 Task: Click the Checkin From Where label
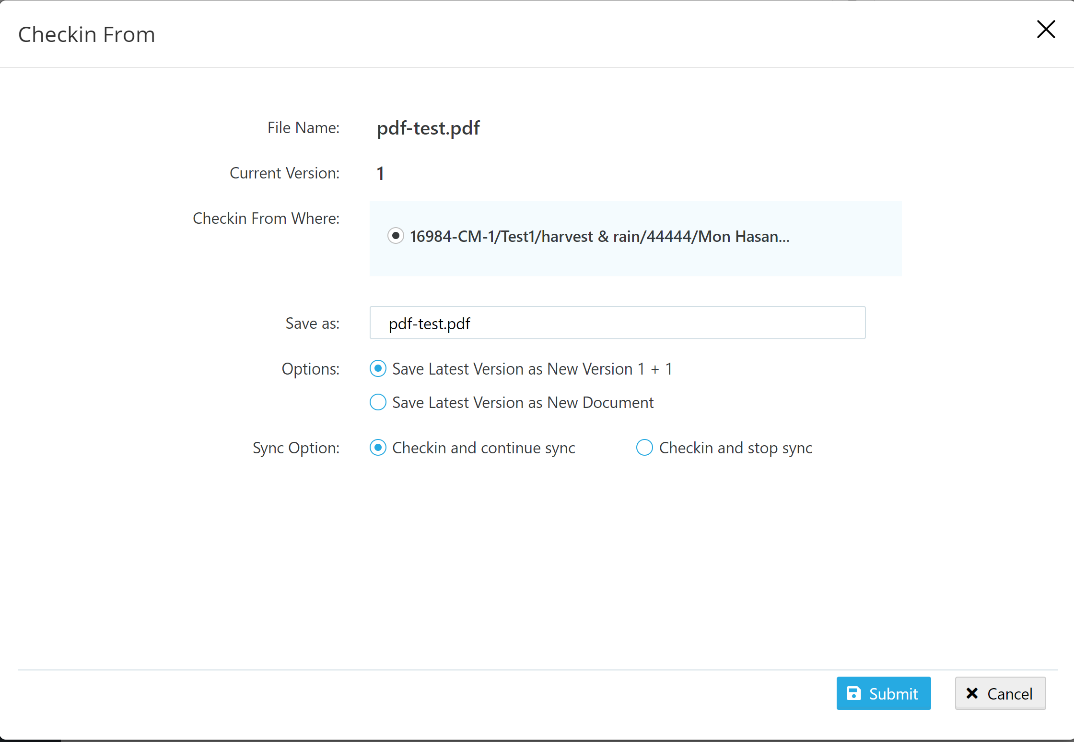click(x=266, y=218)
